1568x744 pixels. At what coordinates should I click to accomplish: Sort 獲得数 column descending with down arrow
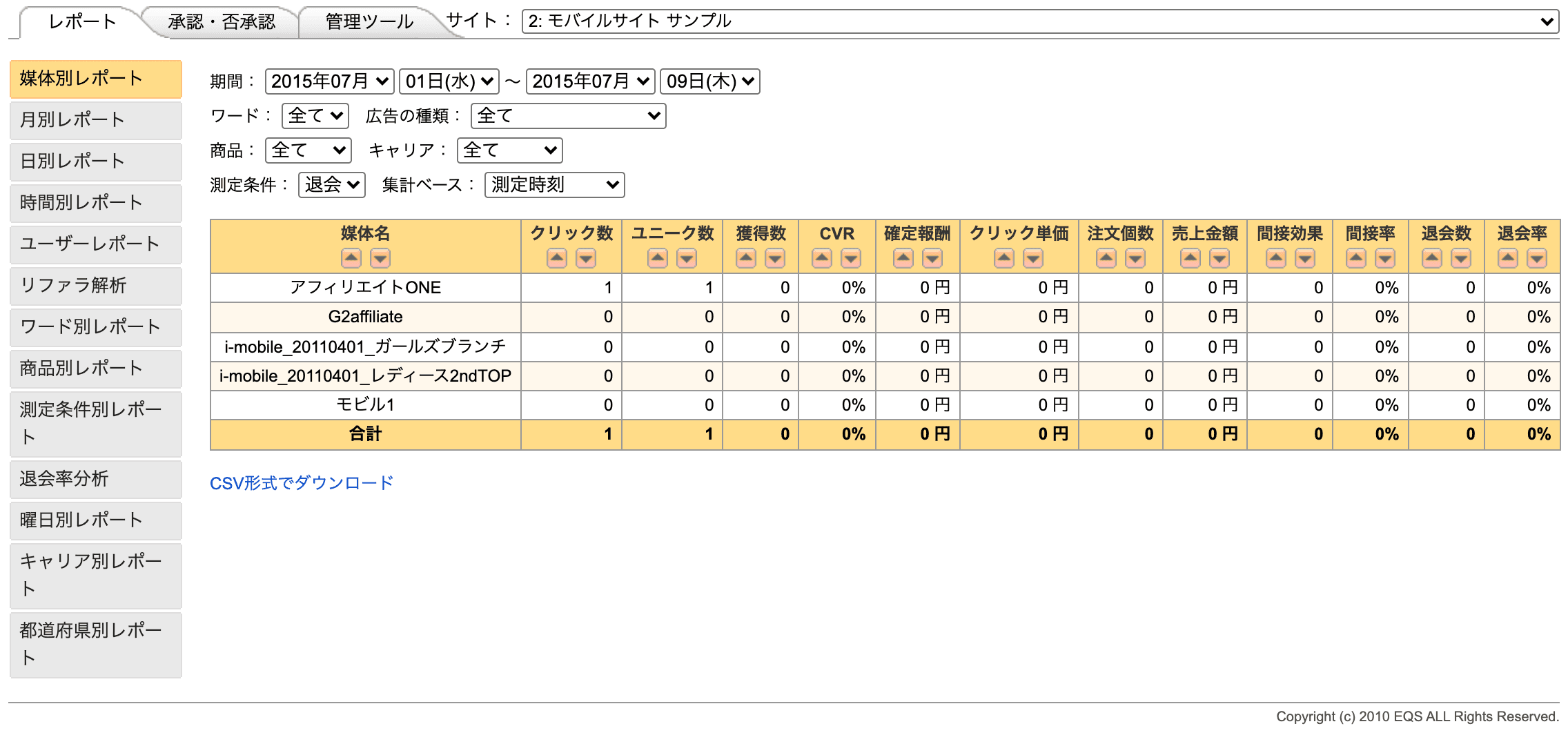click(x=775, y=259)
